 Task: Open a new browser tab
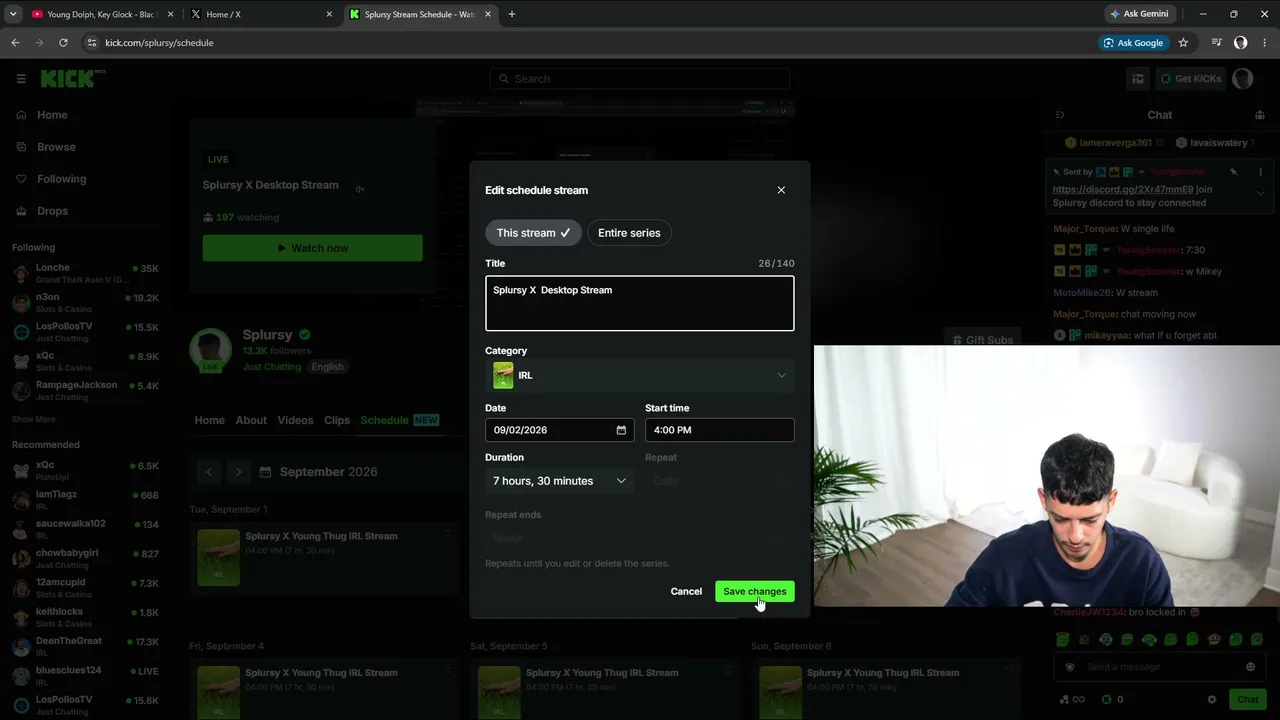click(x=512, y=14)
